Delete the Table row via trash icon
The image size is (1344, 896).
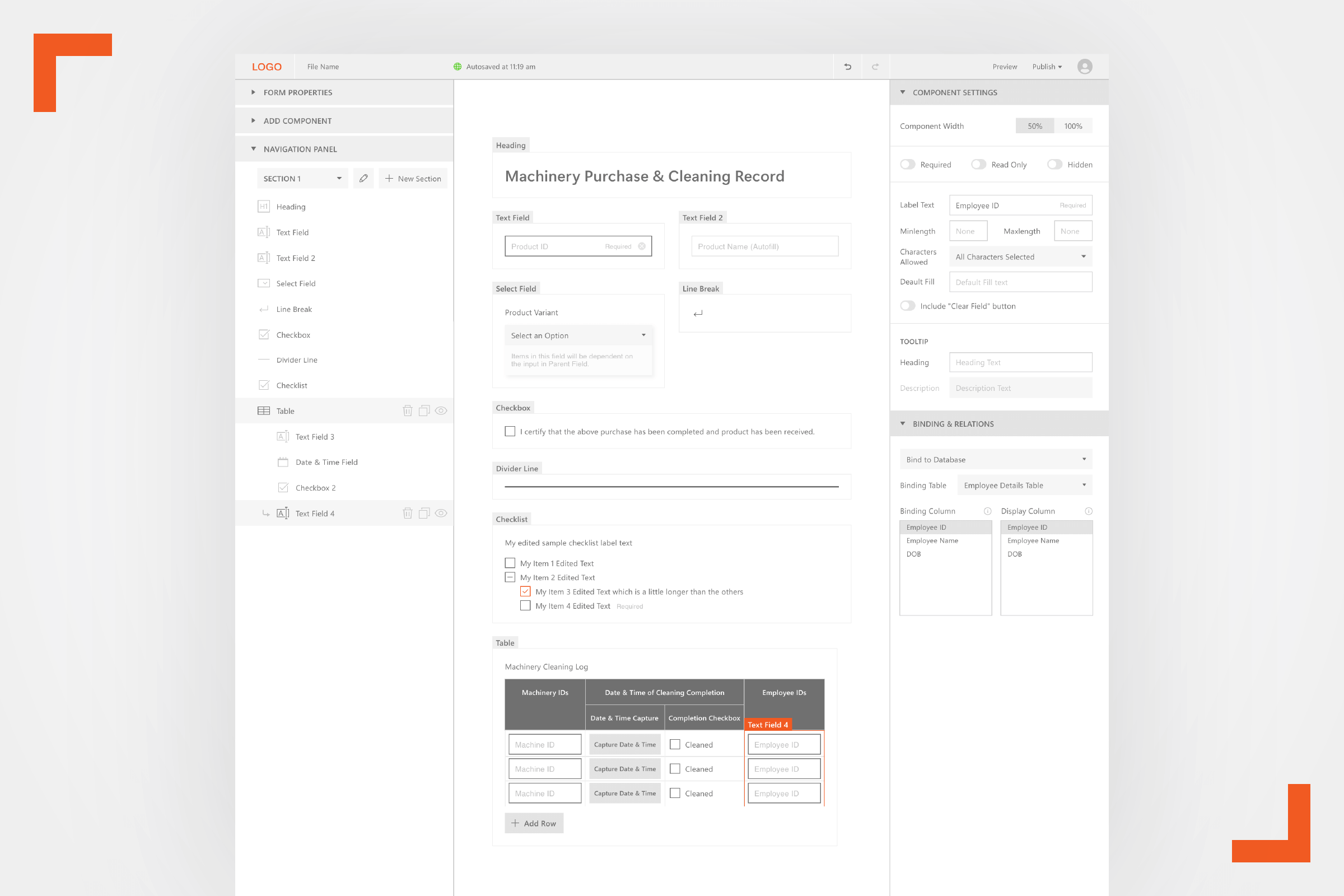(408, 411)
